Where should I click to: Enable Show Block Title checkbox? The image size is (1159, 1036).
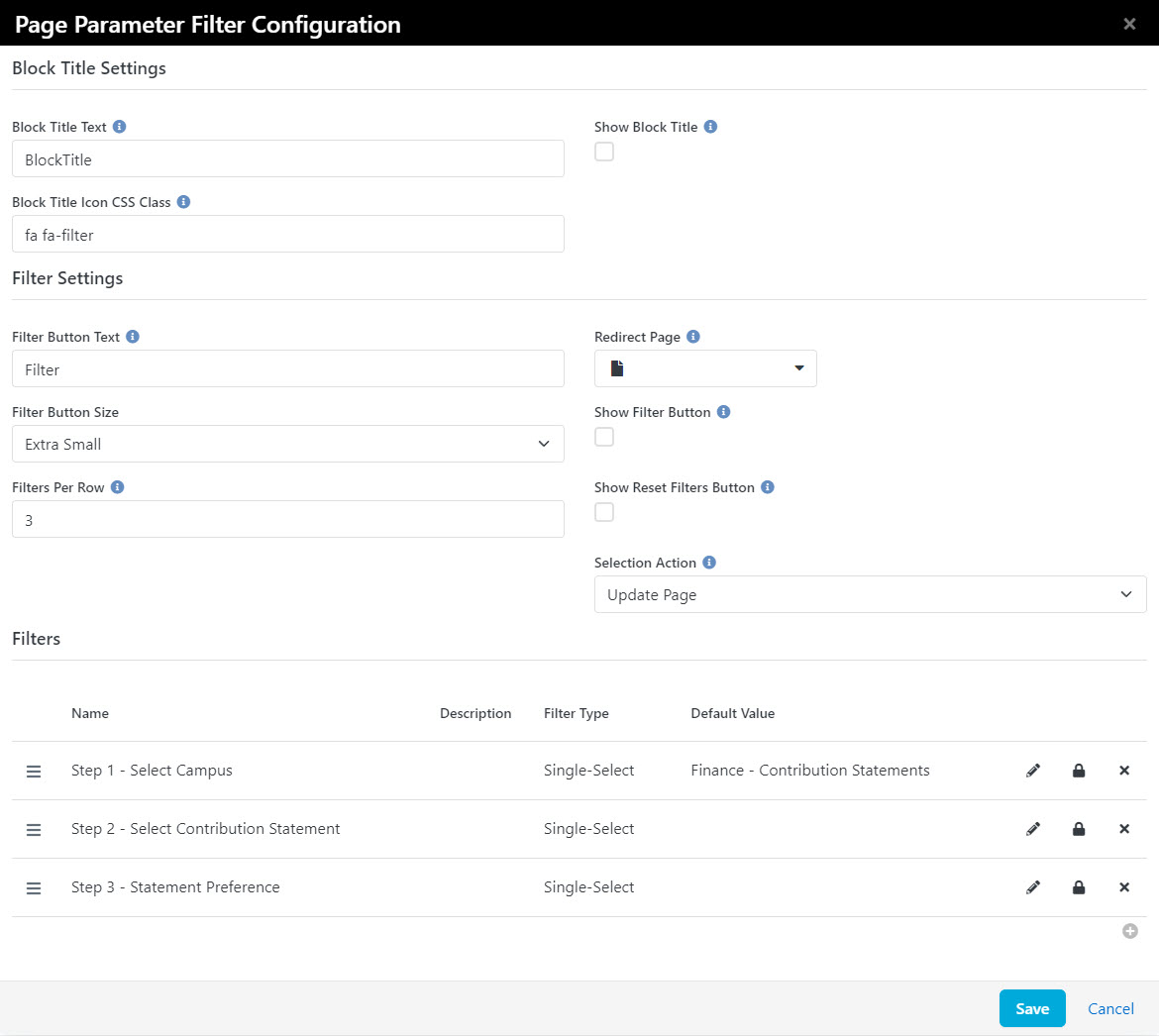pos(604,152)
